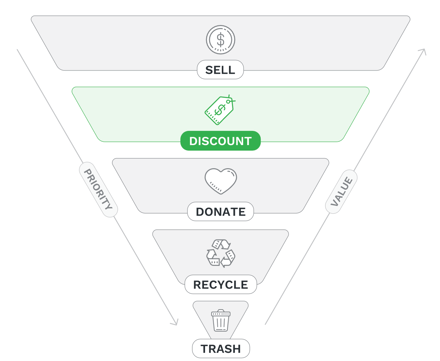Select the green discount price tag icon

click(220, 110)
